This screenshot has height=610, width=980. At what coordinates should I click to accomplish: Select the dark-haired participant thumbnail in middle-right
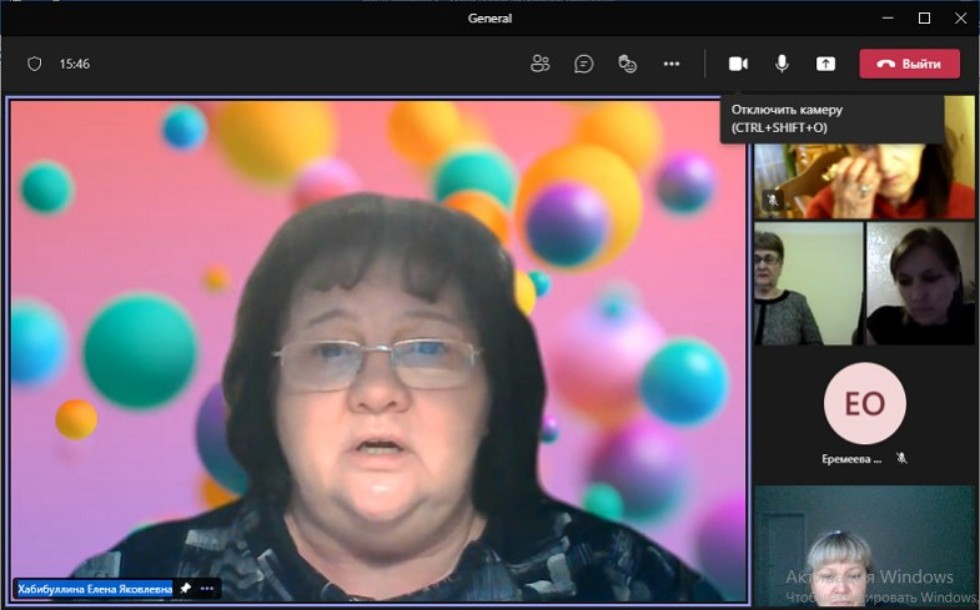point(920,284)
